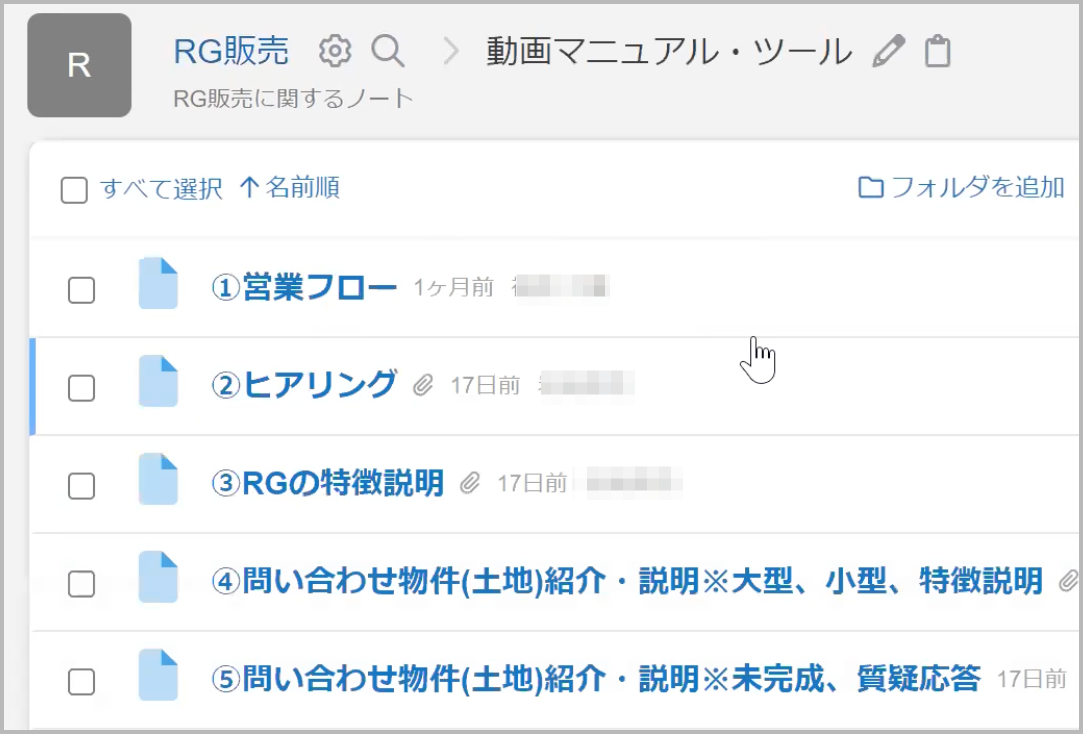
Task: Open the RG販売 notebook link
Action: pos(231,51)
